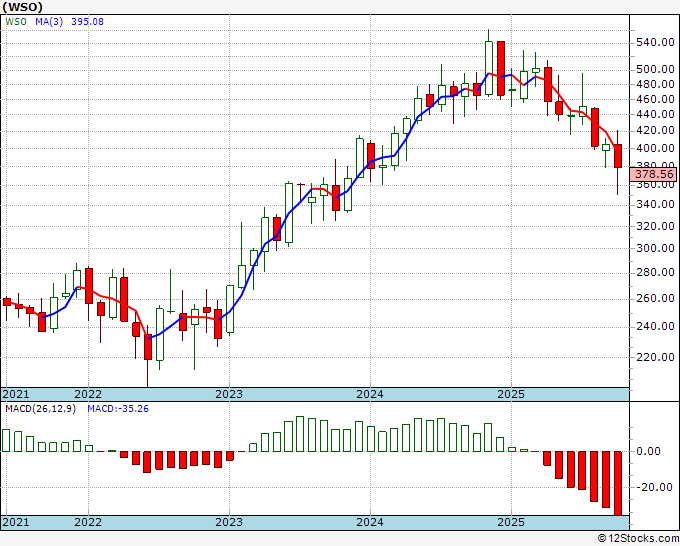Click 2022 on the price chart timeline
680x546 pixels.
point(88,394)
